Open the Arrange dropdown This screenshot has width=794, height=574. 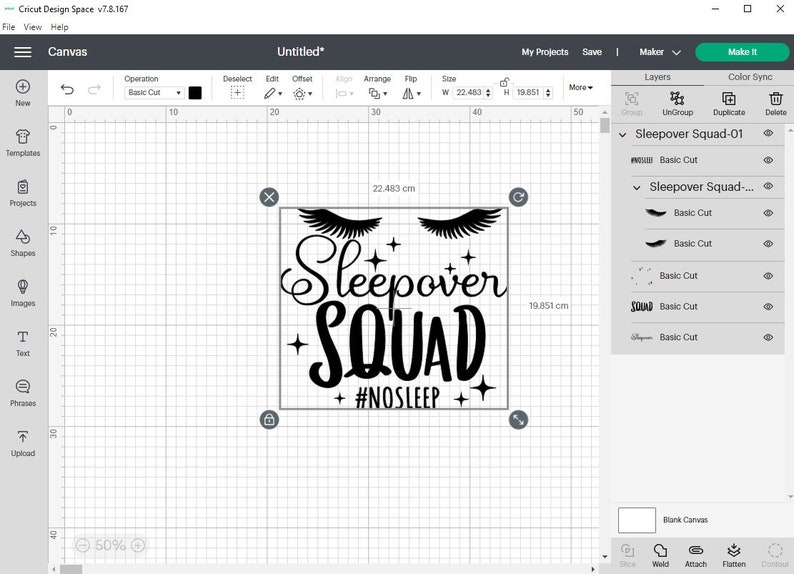pos(377,93)
